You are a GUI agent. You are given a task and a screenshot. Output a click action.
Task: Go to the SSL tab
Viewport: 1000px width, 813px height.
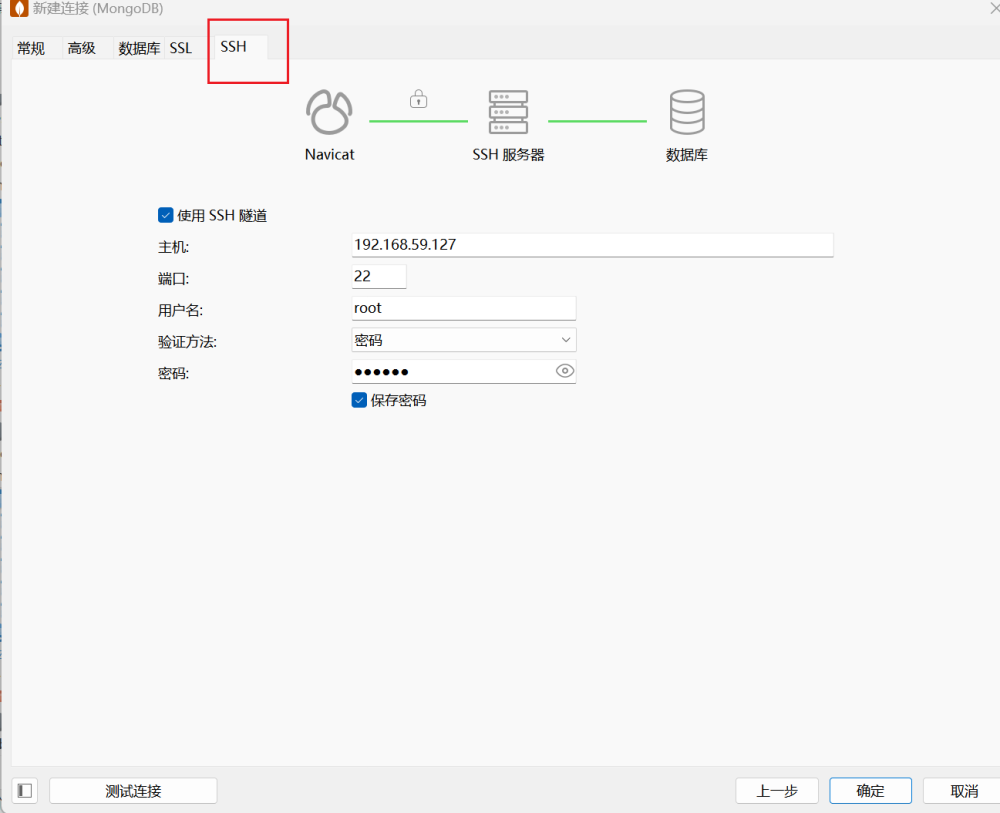[x=181, y=48]
